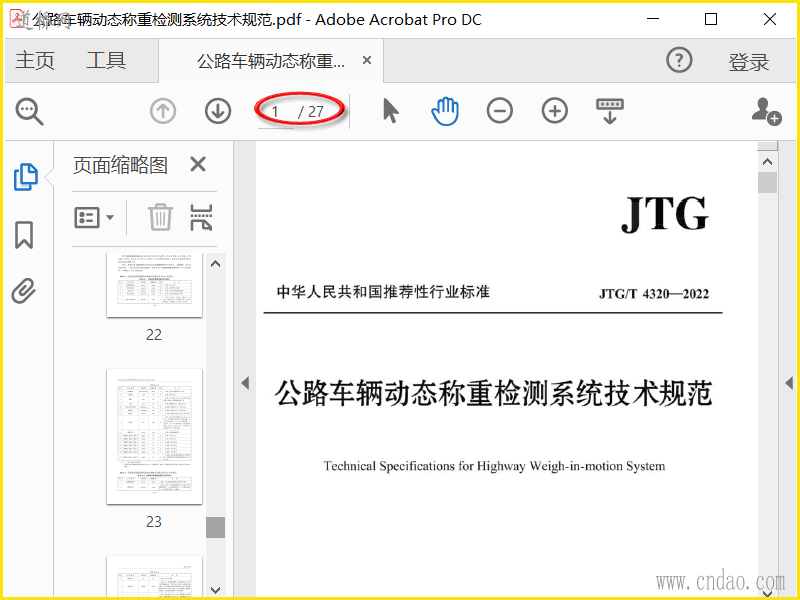Close the 页面缩略图 panel
This screenshot has width=800, height=600.
(198, 164)
